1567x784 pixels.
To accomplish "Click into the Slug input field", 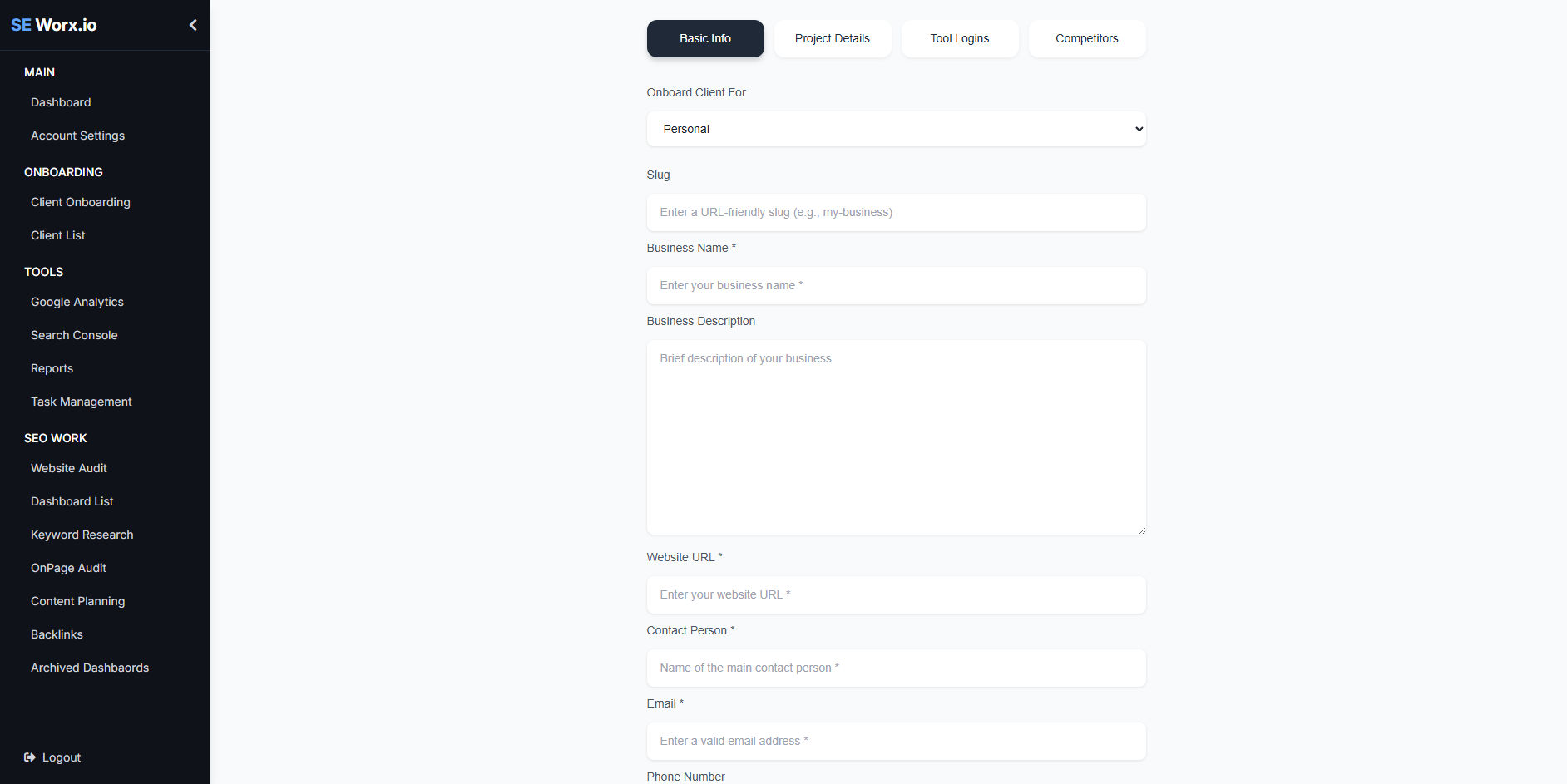I will tap(896, 212).
